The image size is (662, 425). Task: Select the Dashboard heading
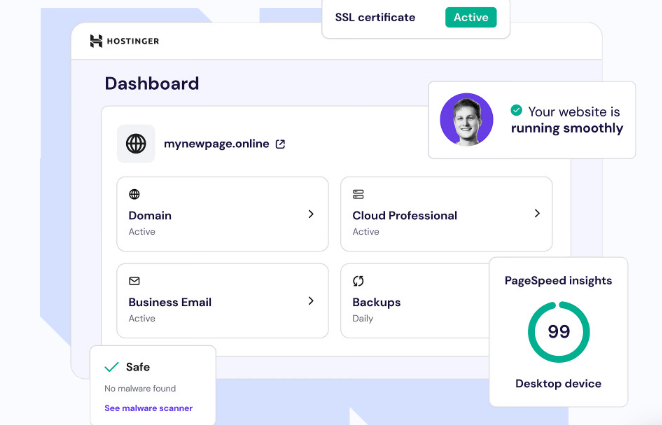tap(152, 84)
